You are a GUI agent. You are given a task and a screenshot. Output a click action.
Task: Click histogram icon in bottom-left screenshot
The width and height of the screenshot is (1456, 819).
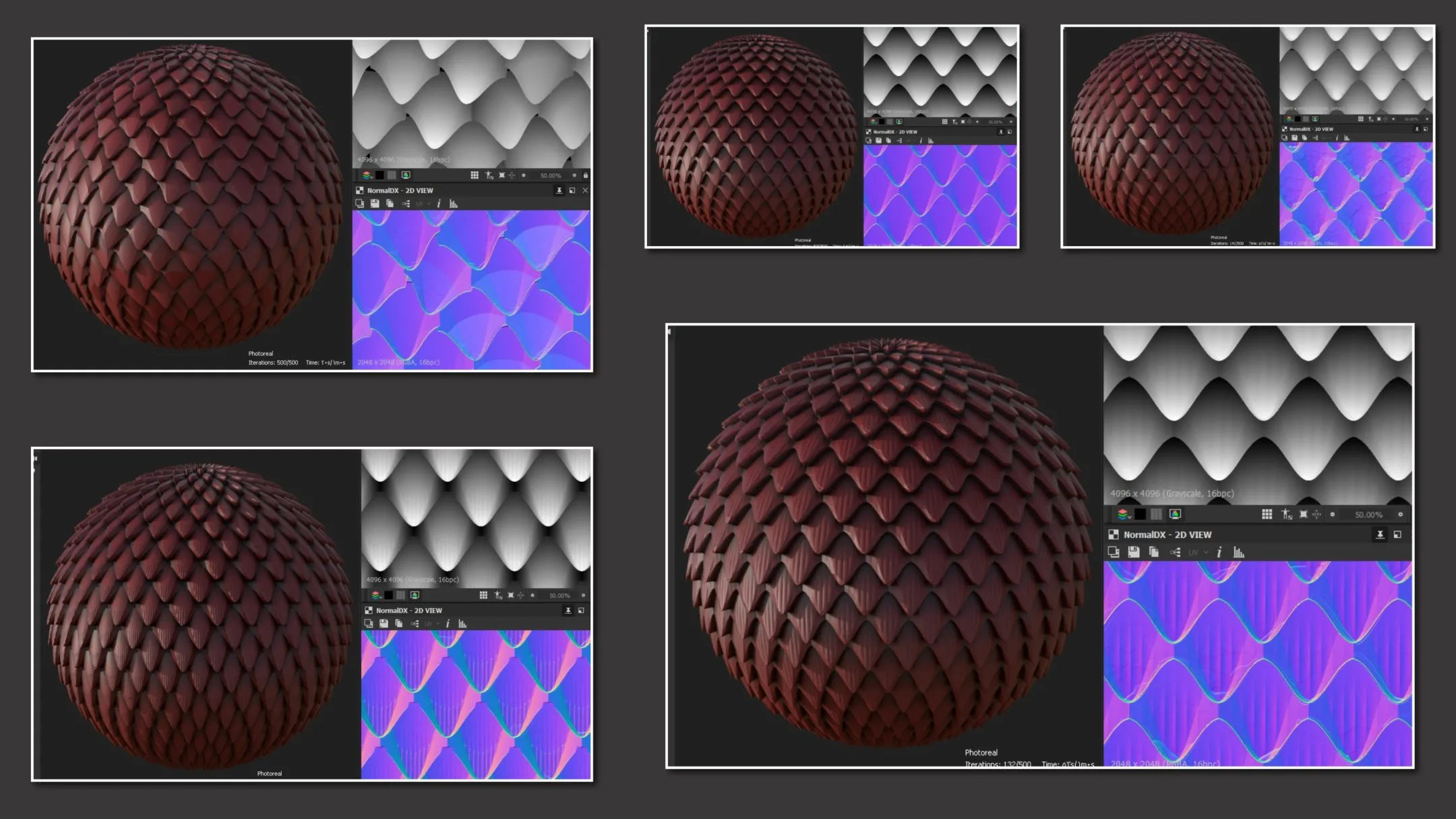click(462, 624)
